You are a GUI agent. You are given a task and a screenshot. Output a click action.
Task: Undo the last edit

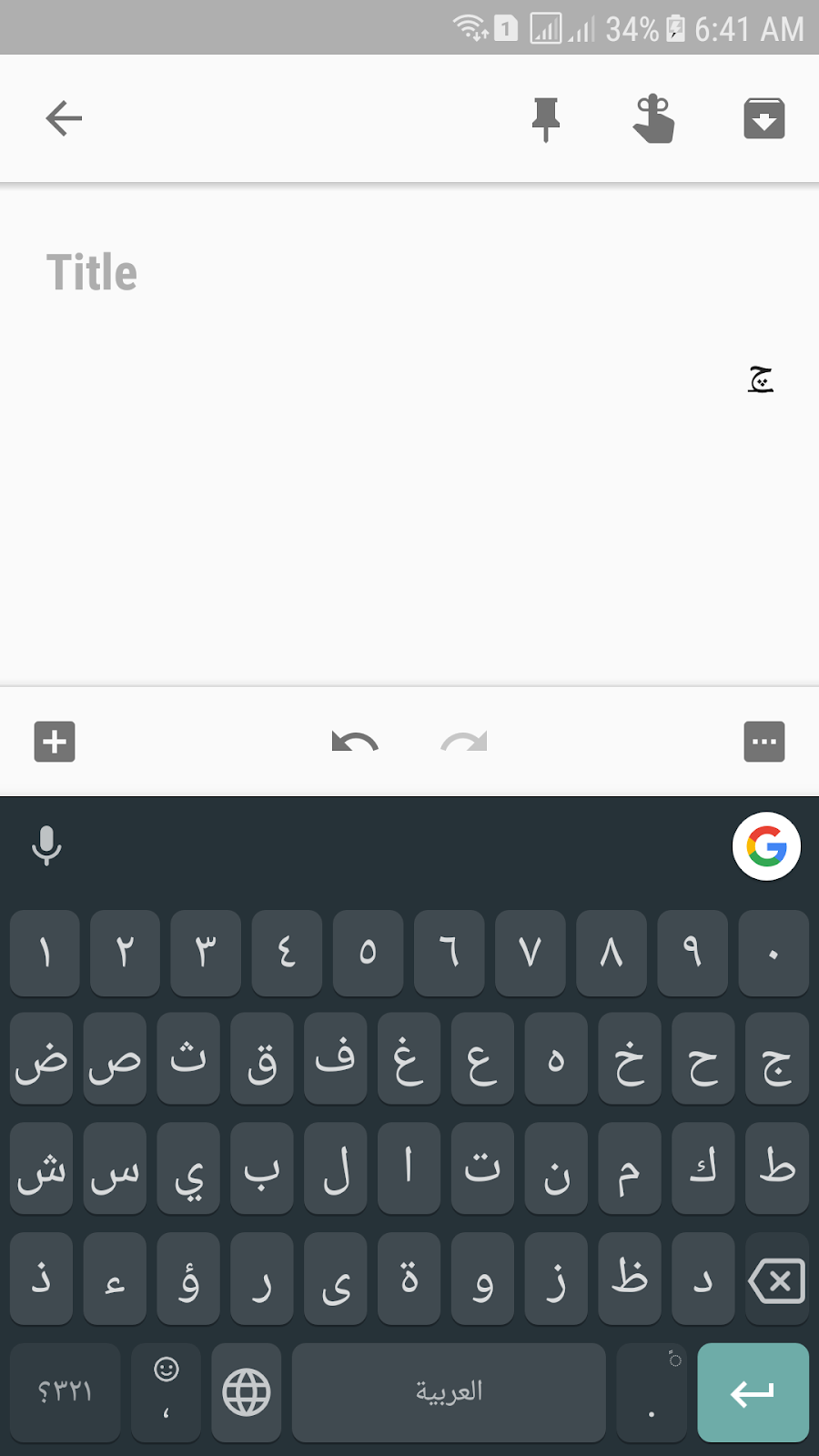click(355, 742)
